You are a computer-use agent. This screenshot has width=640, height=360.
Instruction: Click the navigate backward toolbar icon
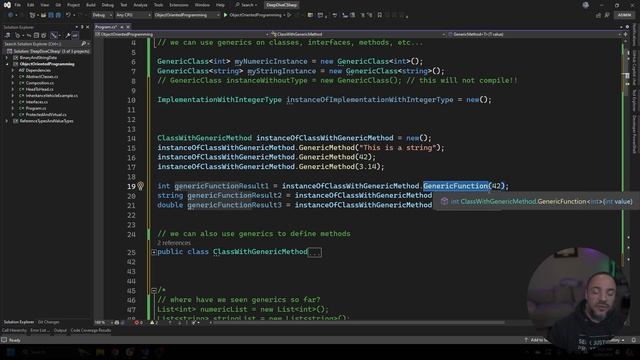click(x=10, y=15)
